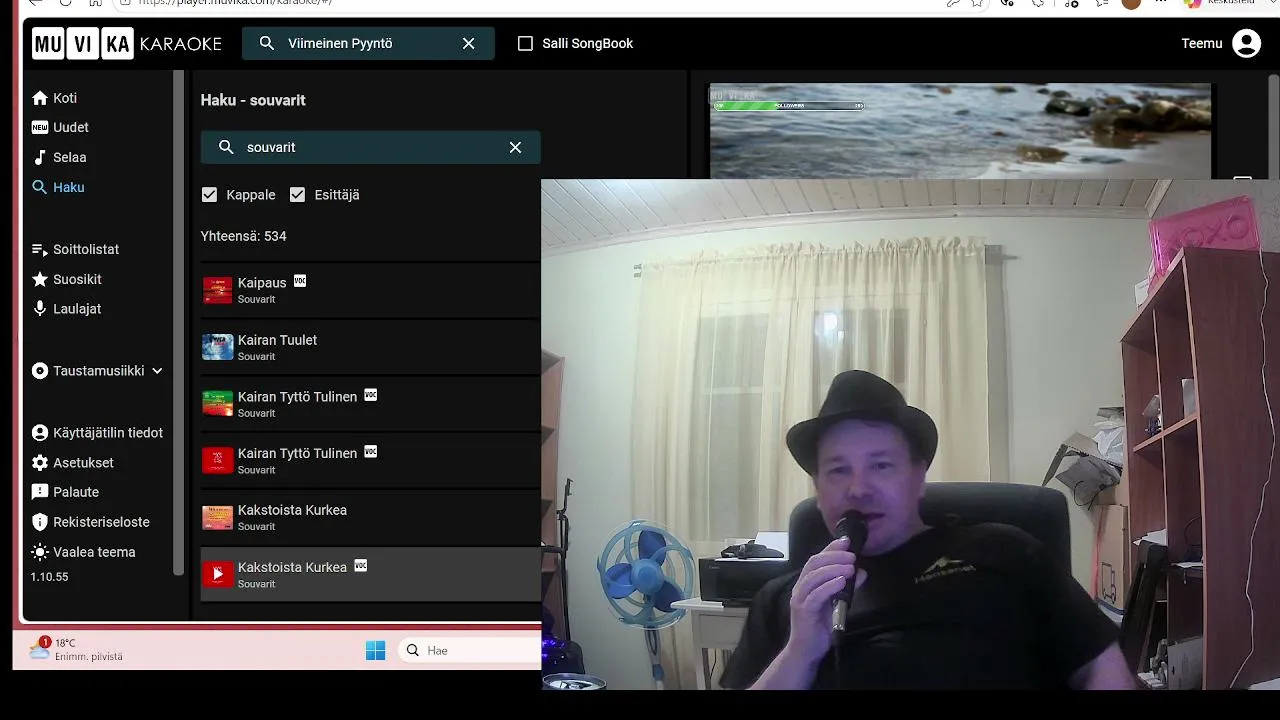Click the taskbar Hae search box
Screen dimensions: 1280x720
[470, 651]
